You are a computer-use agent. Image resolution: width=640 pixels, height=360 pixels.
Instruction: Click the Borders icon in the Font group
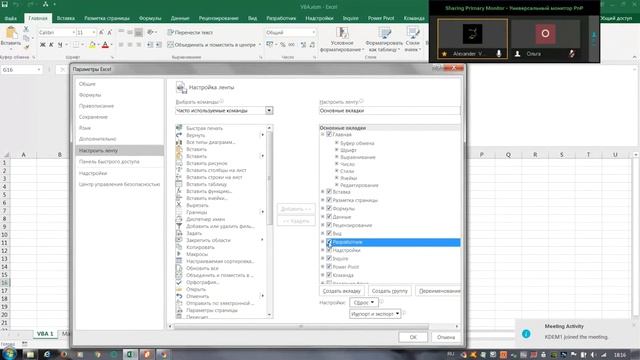(x=76, y=45)
